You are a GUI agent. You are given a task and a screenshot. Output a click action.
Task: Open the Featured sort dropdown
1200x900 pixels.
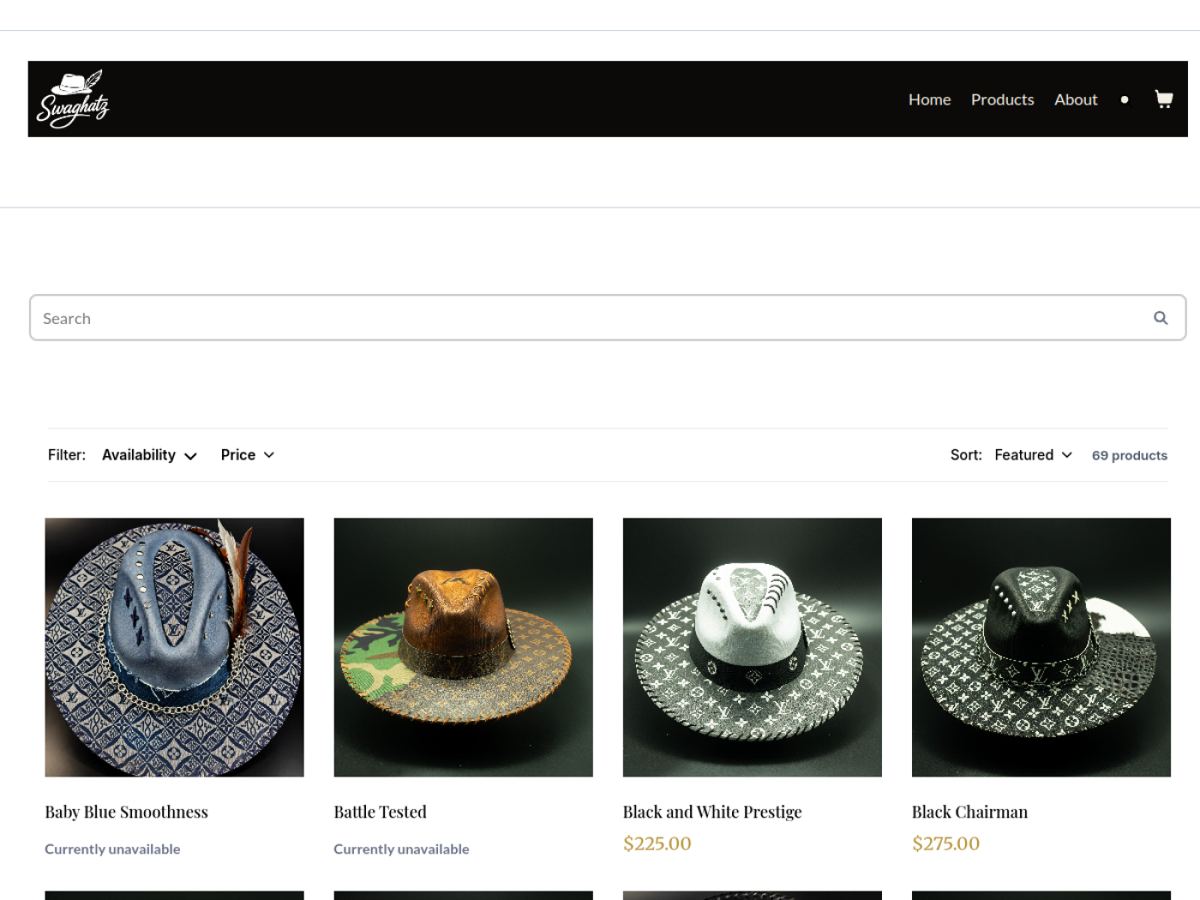1033,455
